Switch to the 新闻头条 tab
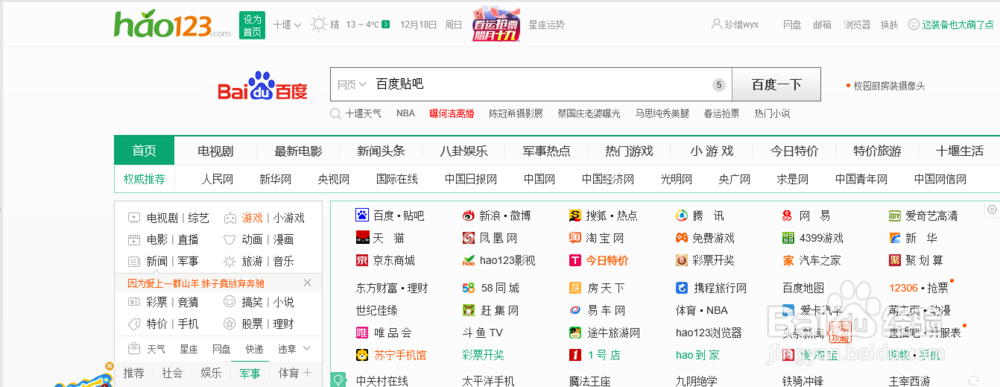This screenshot has height=387, width=1000. [x=381, y=152]
